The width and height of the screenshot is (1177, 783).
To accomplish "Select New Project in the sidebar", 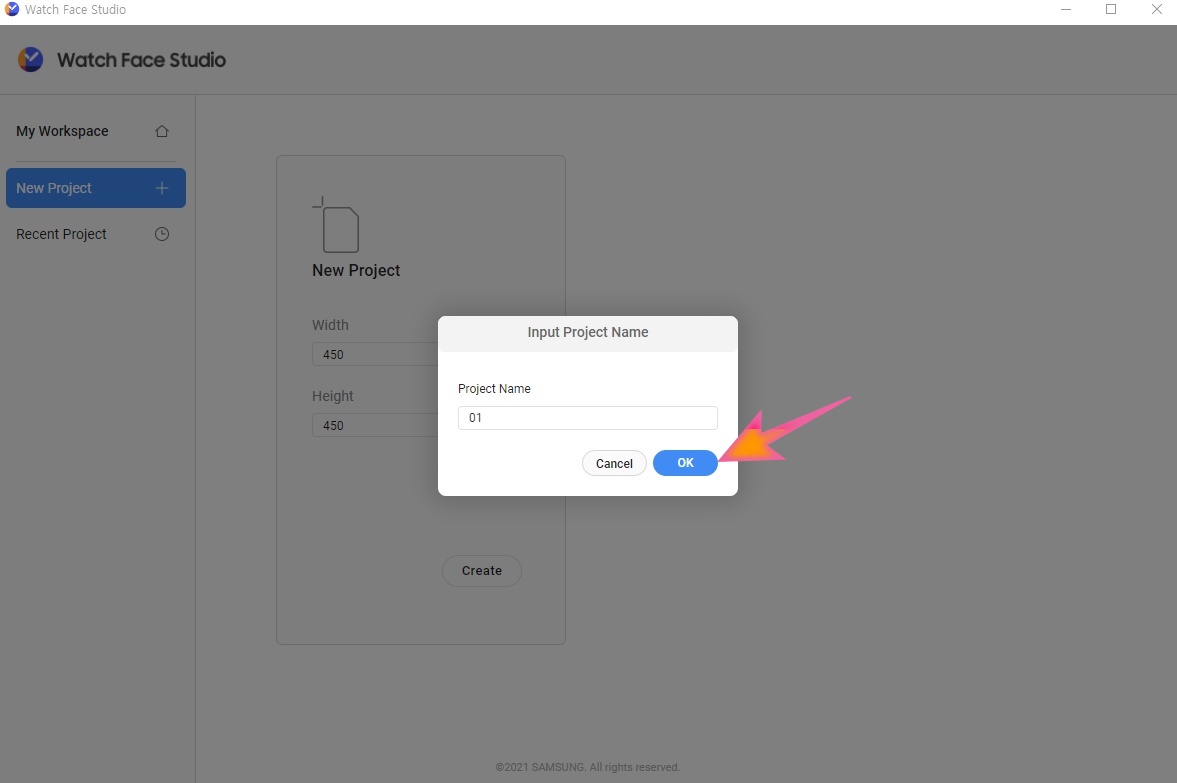I will click(96, 188).
